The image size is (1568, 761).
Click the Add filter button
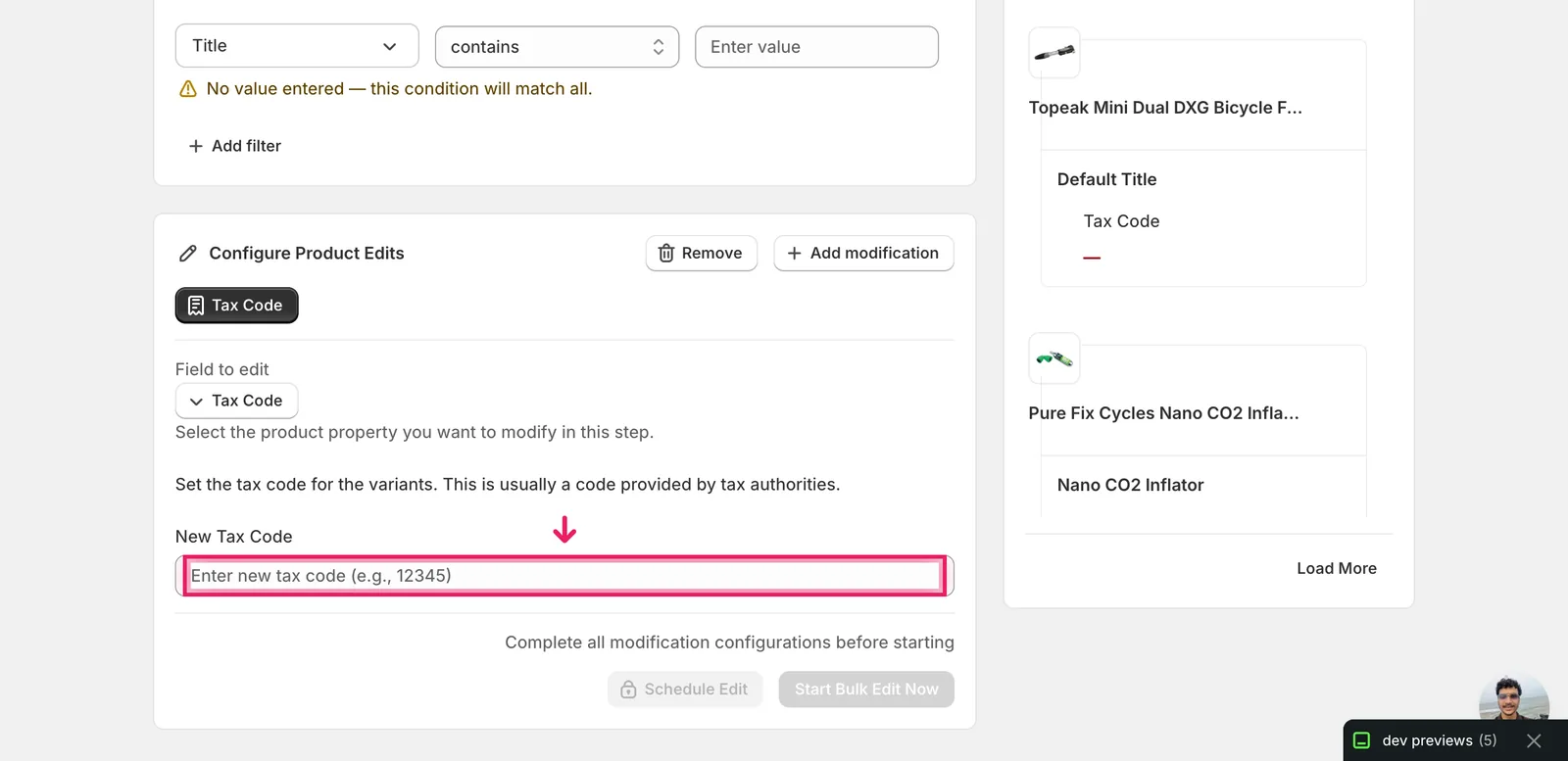[x=235, y=146]
